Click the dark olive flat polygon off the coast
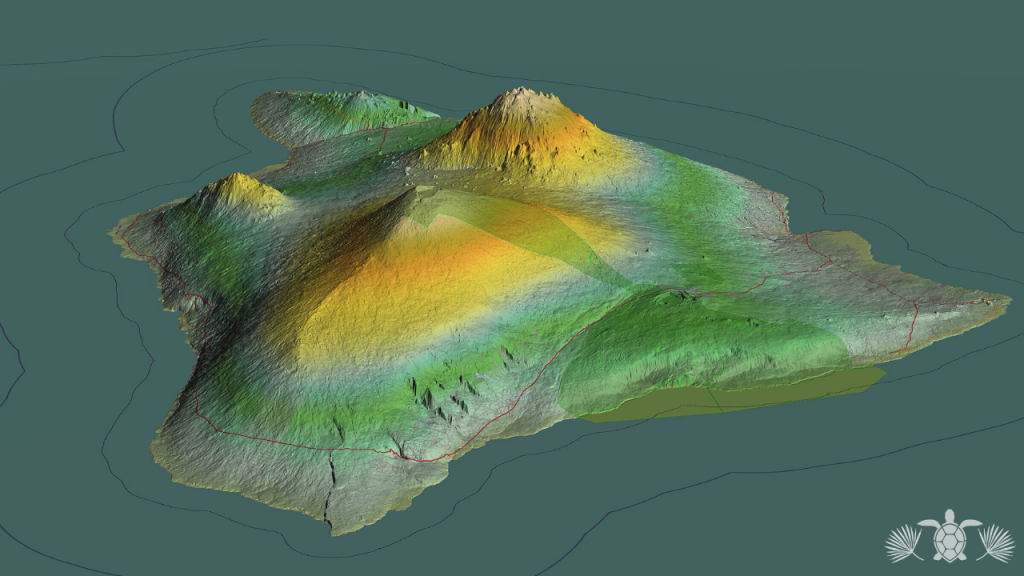1024x576 pixels. 731,394
